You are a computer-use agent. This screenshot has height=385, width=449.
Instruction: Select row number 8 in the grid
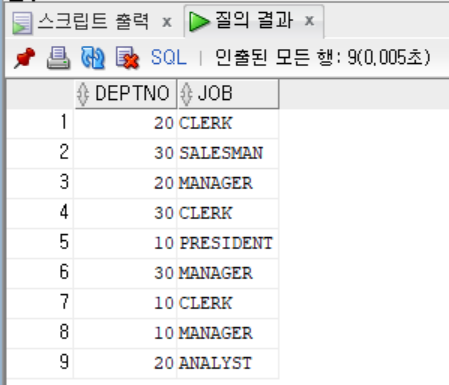click(40, 333)
